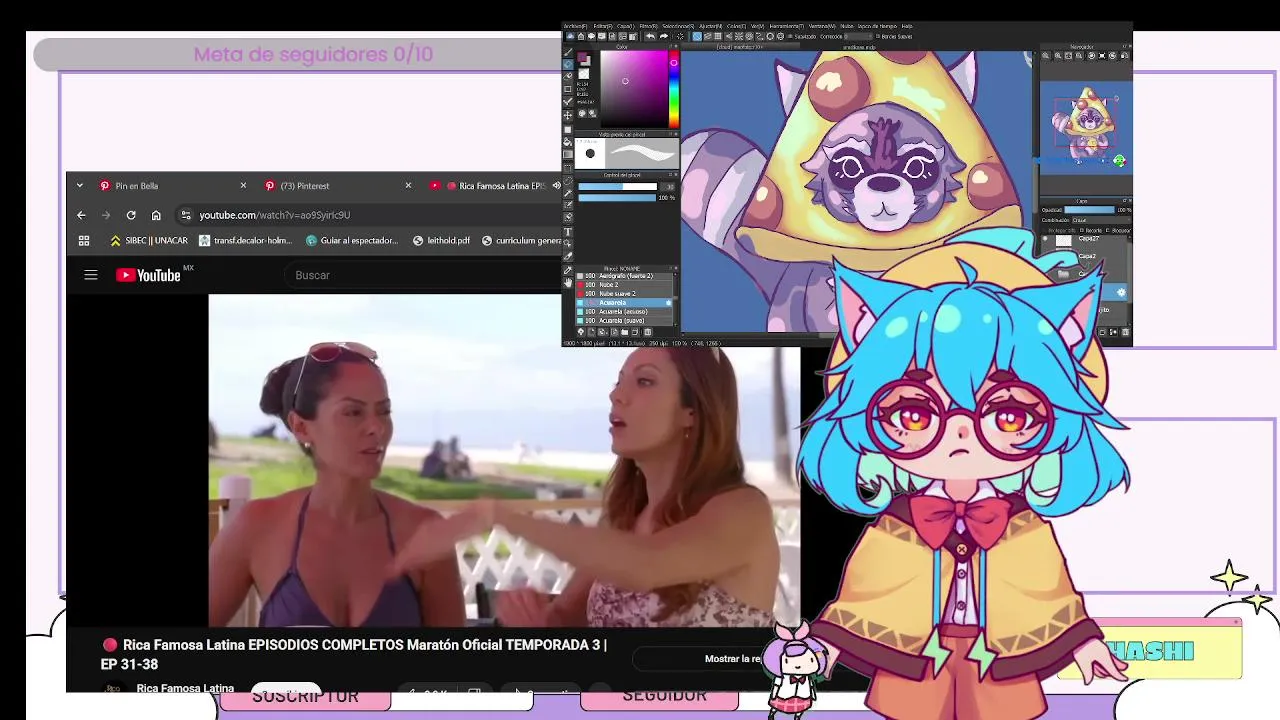The width and height of the screenshot is (1280, 720).
Task: Click the folder icon below brush list
Action: tap(625, 332)
